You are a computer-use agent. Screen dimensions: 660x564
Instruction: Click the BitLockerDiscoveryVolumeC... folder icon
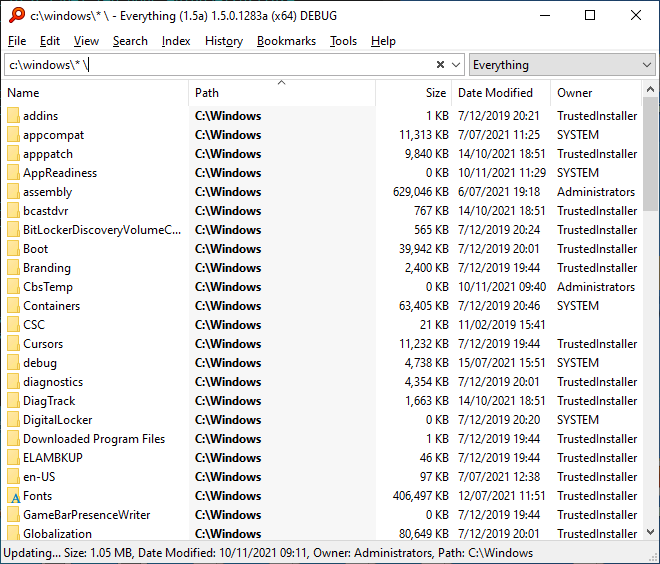[x=13, y=230]
